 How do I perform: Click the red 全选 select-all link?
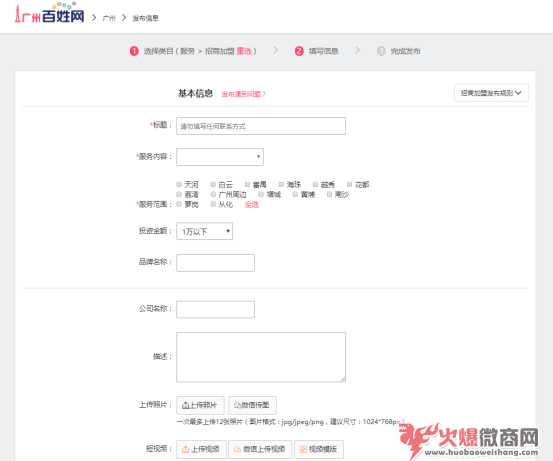pos(252,204)
